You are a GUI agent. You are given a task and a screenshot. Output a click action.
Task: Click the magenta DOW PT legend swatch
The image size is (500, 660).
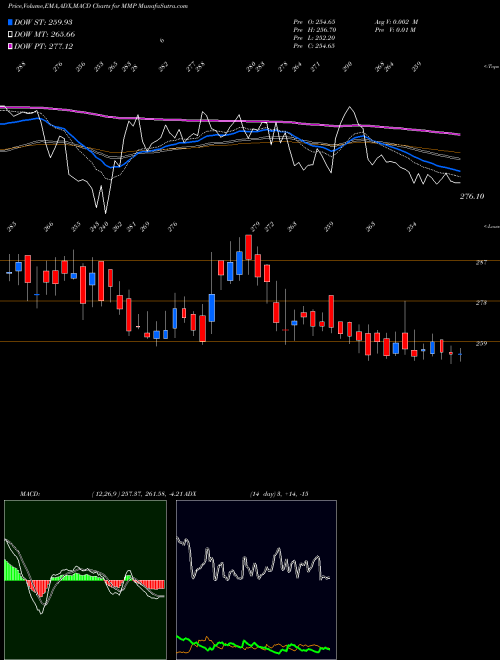[10, 46]
